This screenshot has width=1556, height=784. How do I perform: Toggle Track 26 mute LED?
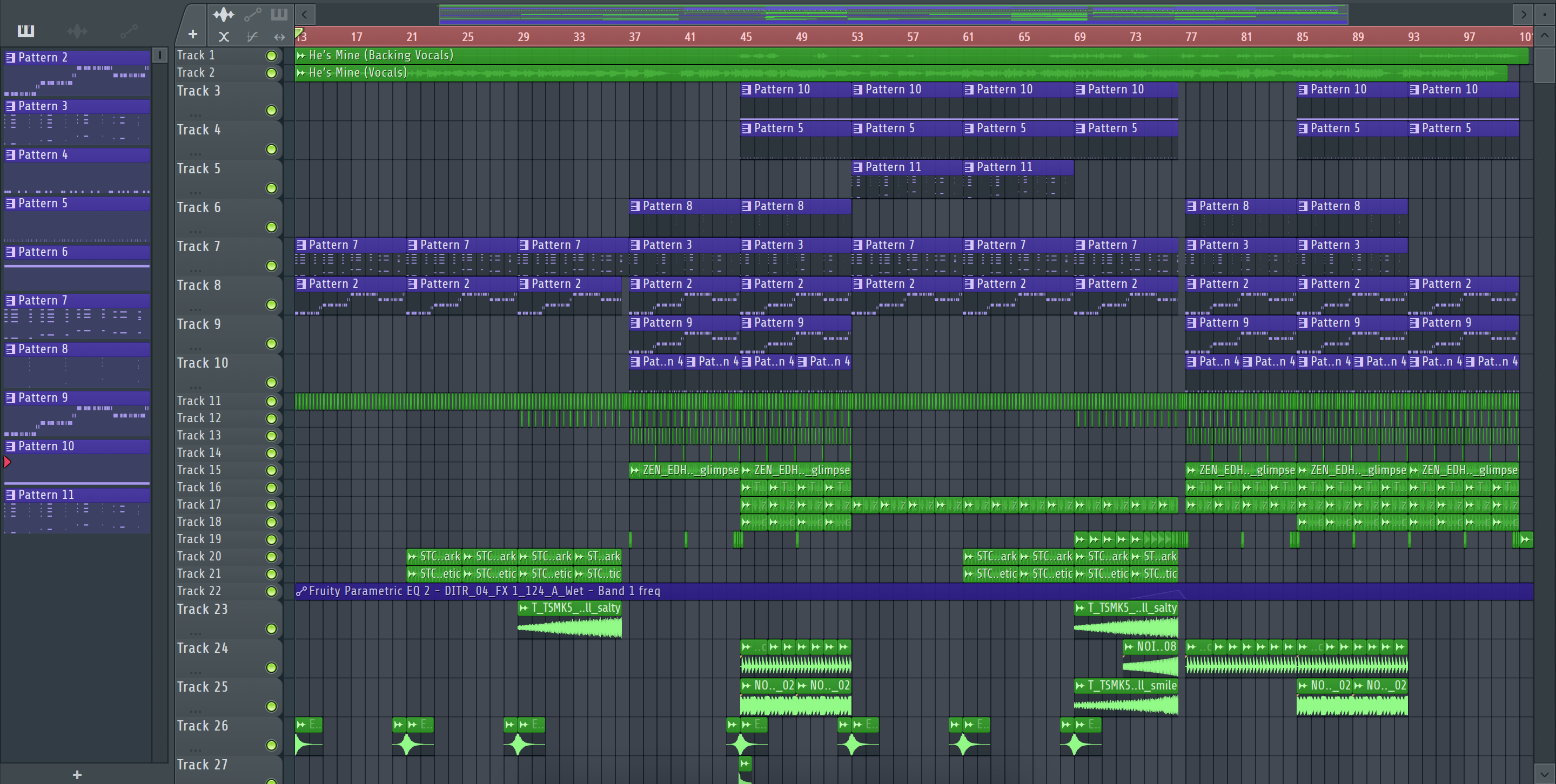pyautogui.click(x=271, y=745)
